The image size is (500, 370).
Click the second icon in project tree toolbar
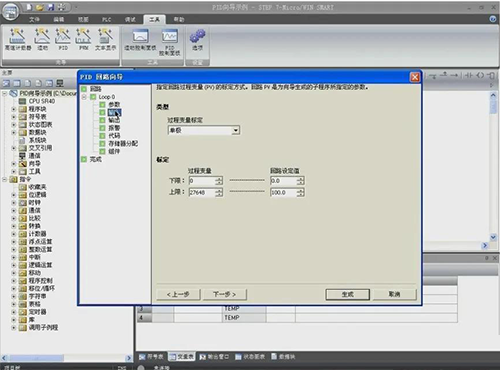(x=17, y=83)
